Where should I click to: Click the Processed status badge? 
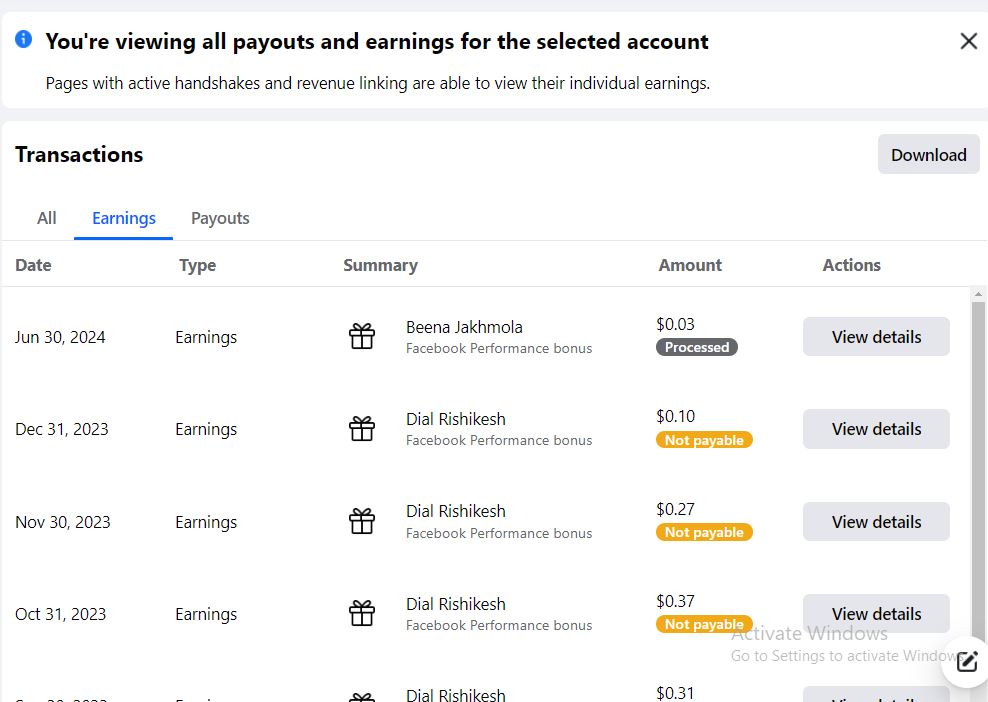click(x=697, y=347)
